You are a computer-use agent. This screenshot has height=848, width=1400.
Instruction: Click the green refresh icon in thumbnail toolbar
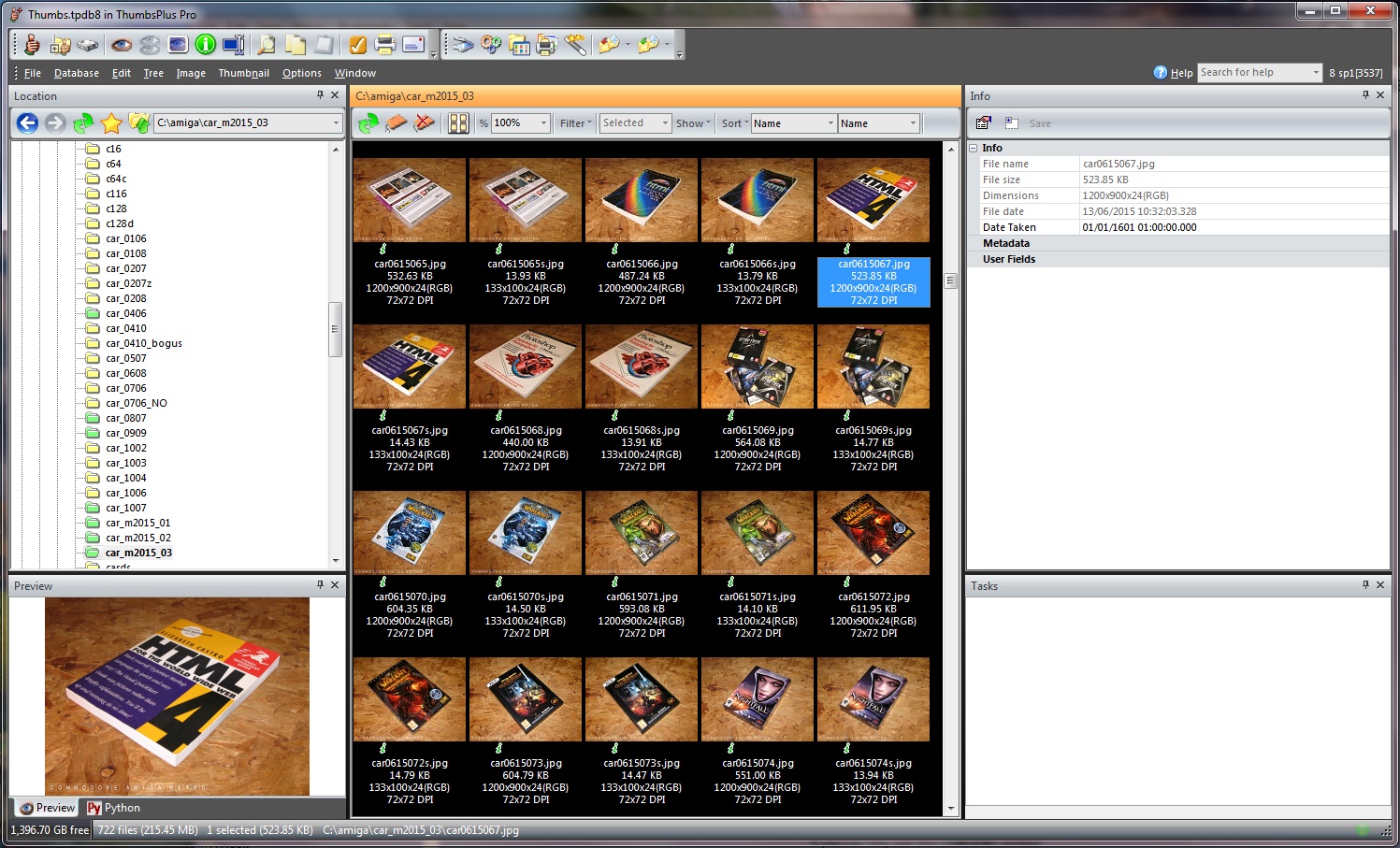click(368, 123)
